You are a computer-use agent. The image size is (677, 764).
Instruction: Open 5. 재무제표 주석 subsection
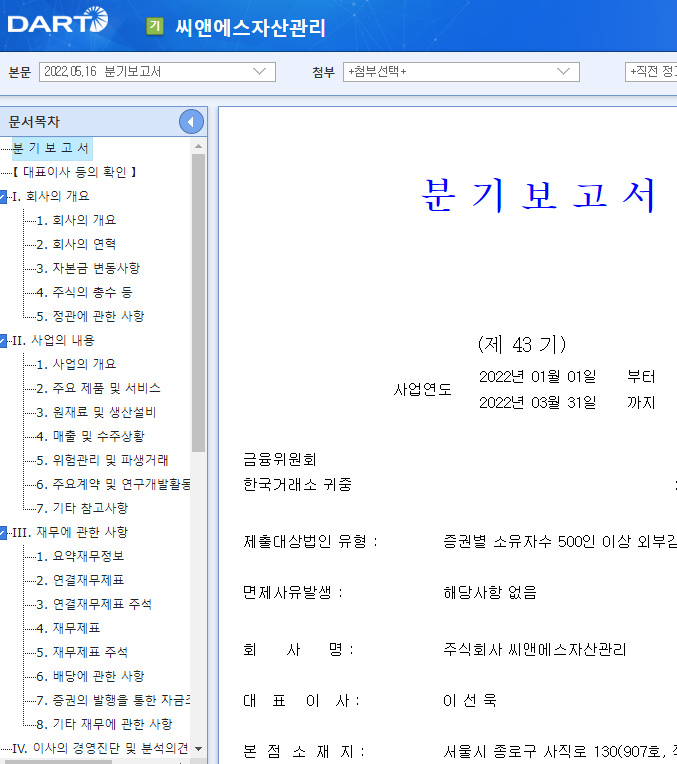coord(82,652)
